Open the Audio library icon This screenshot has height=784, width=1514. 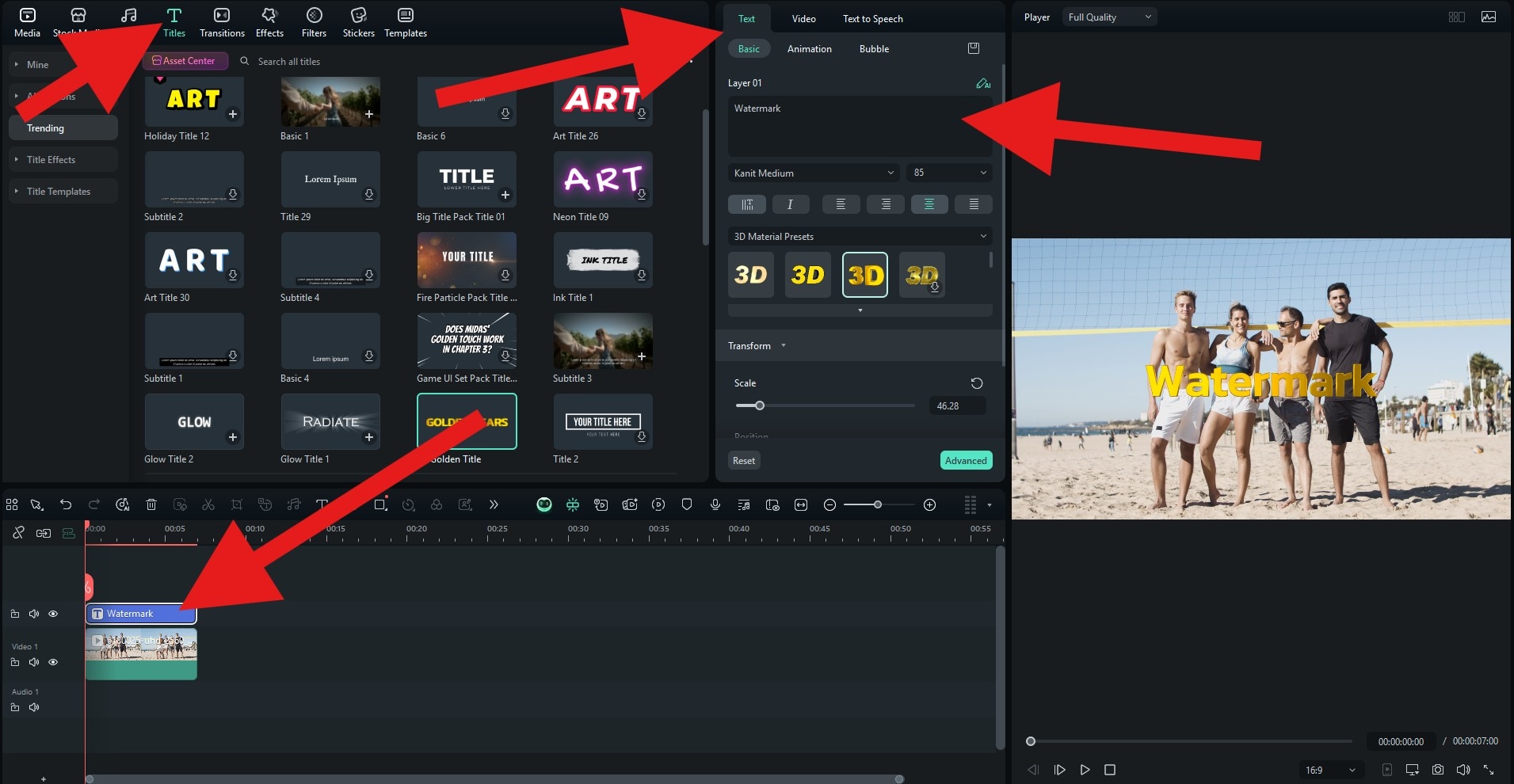[128, 16]
